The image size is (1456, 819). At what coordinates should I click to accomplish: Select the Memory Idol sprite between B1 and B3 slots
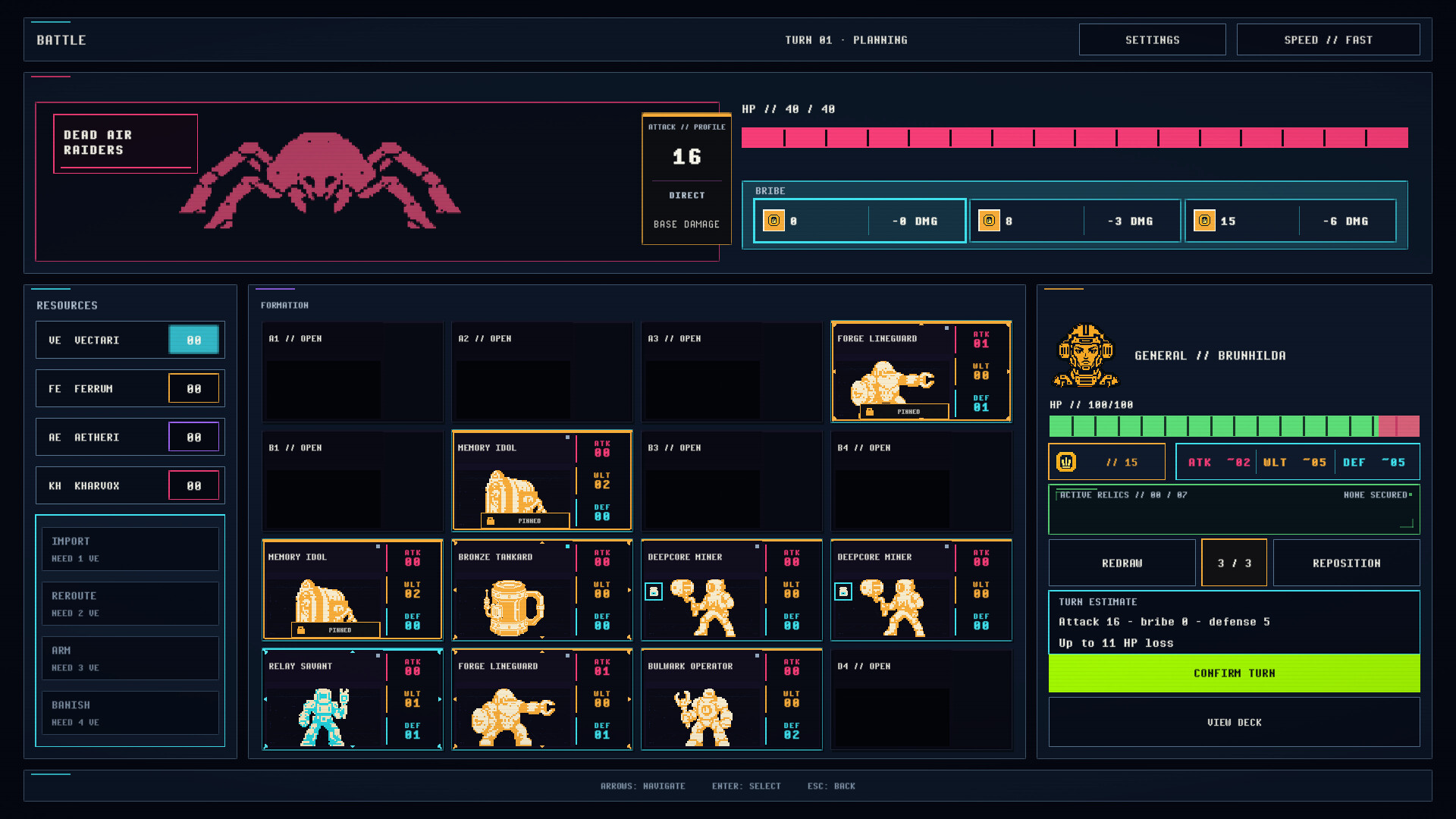click(515, 491)
